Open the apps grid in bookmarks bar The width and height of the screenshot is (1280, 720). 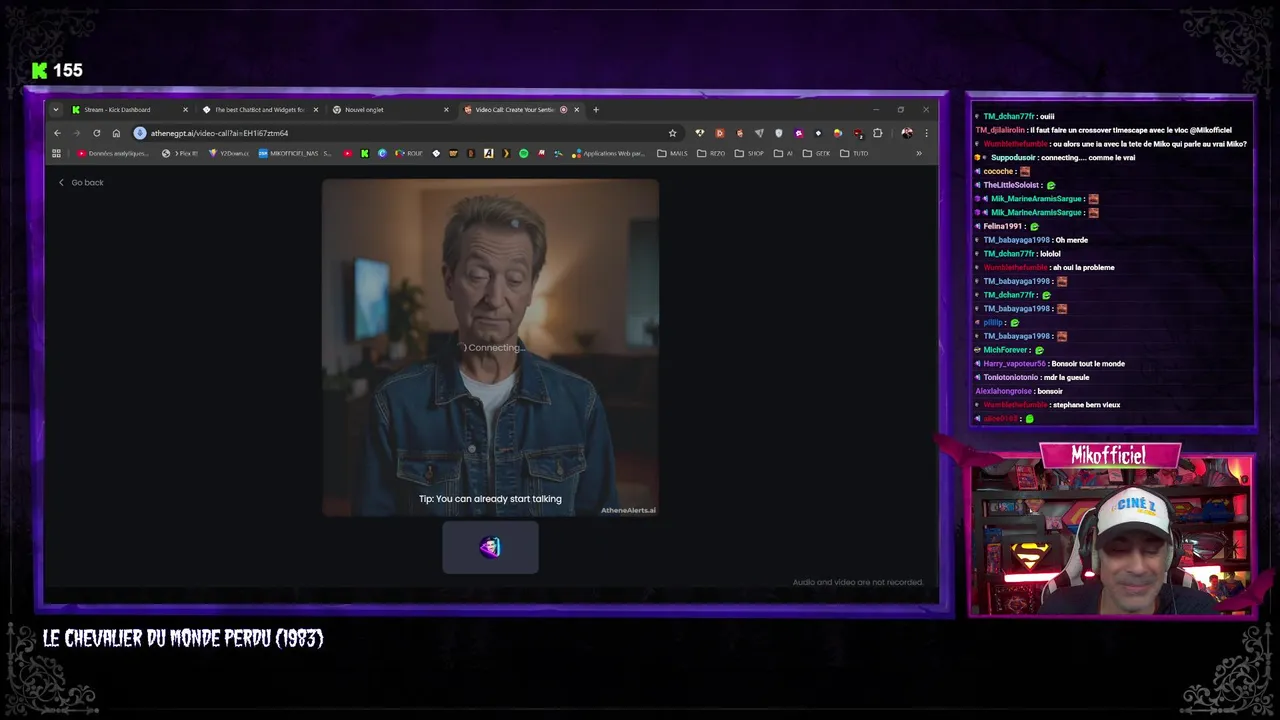click(56, 153)
